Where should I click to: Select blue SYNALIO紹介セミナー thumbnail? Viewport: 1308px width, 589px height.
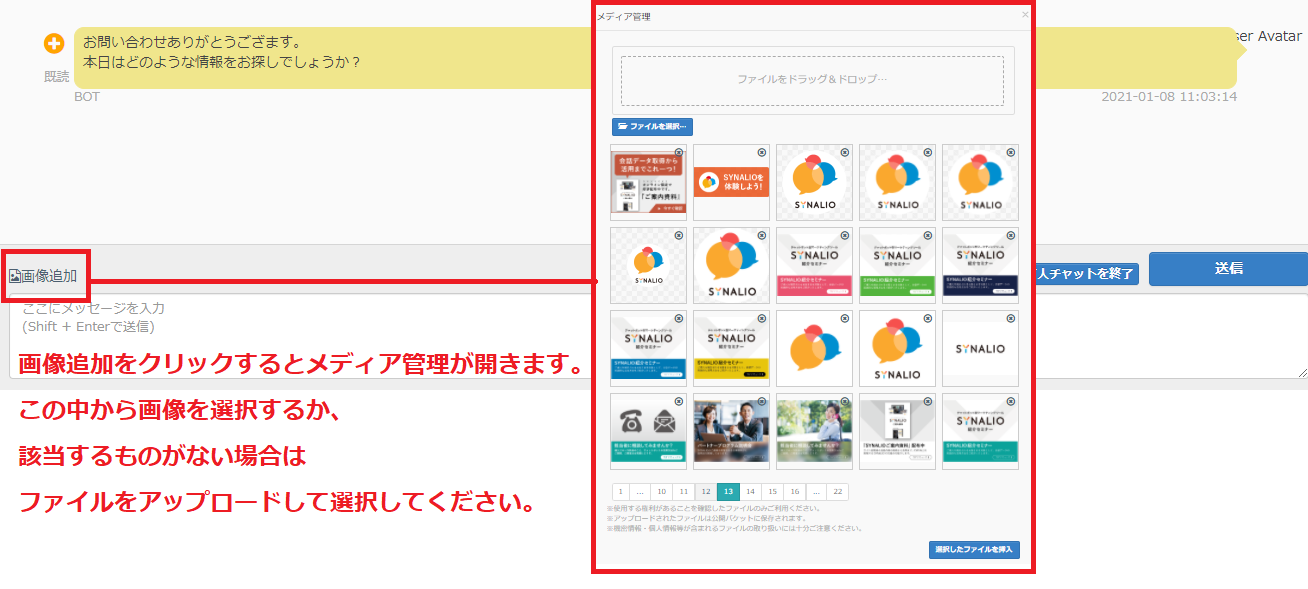[x=648, y=349]
